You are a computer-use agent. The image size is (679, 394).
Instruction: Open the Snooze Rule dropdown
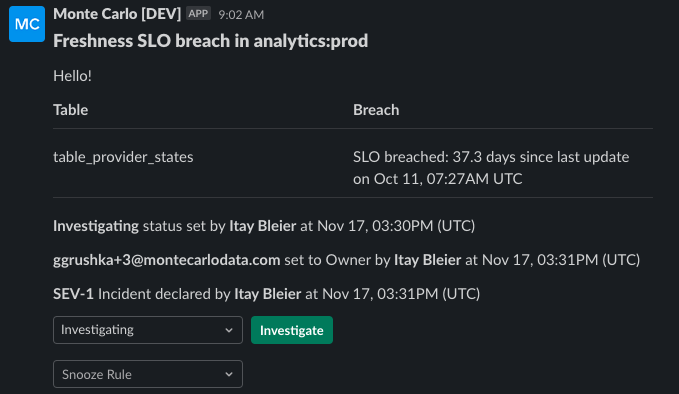[x=148, y=374]
